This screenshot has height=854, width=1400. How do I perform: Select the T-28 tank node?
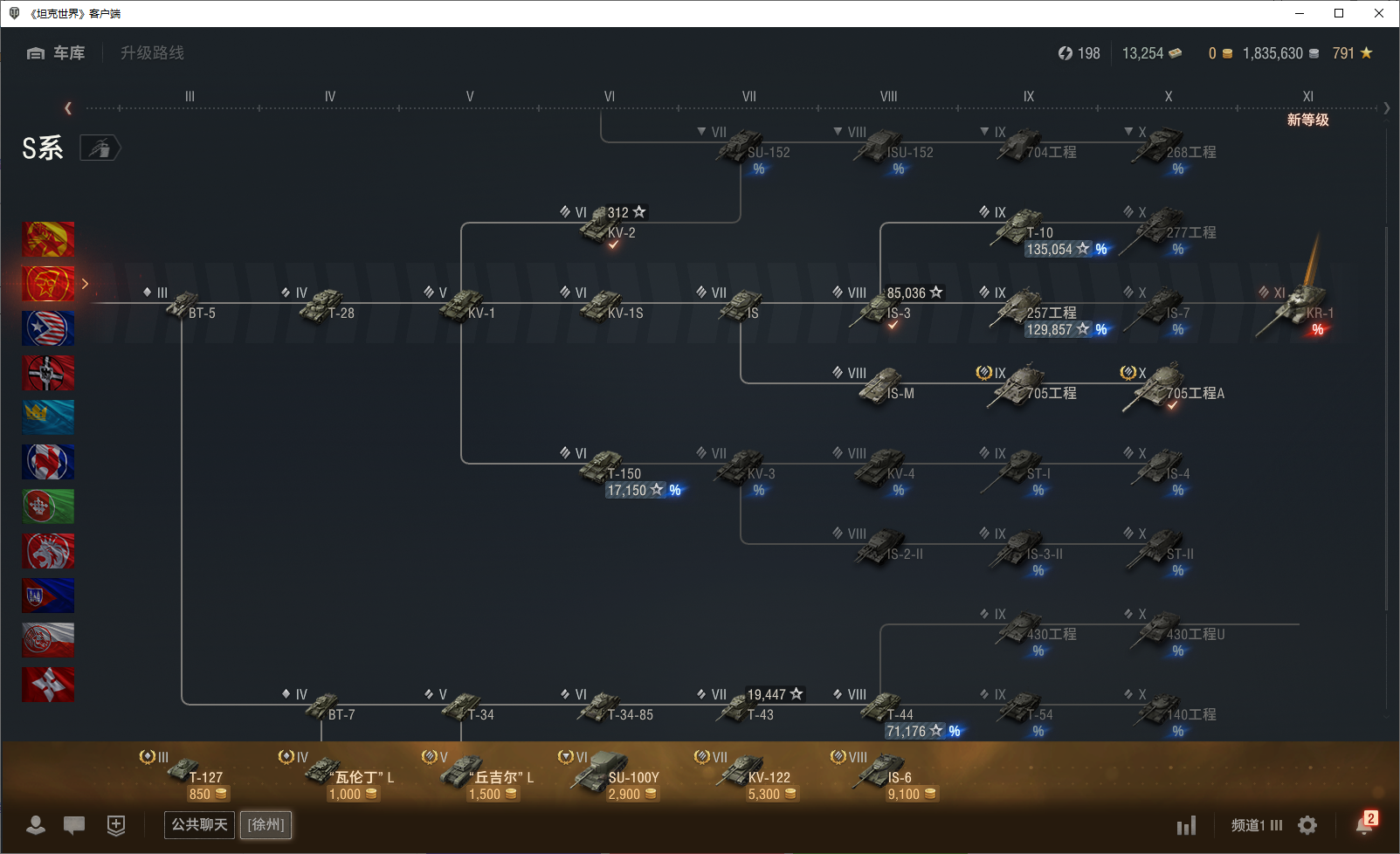pyautogui.click(x=321, y=305)
